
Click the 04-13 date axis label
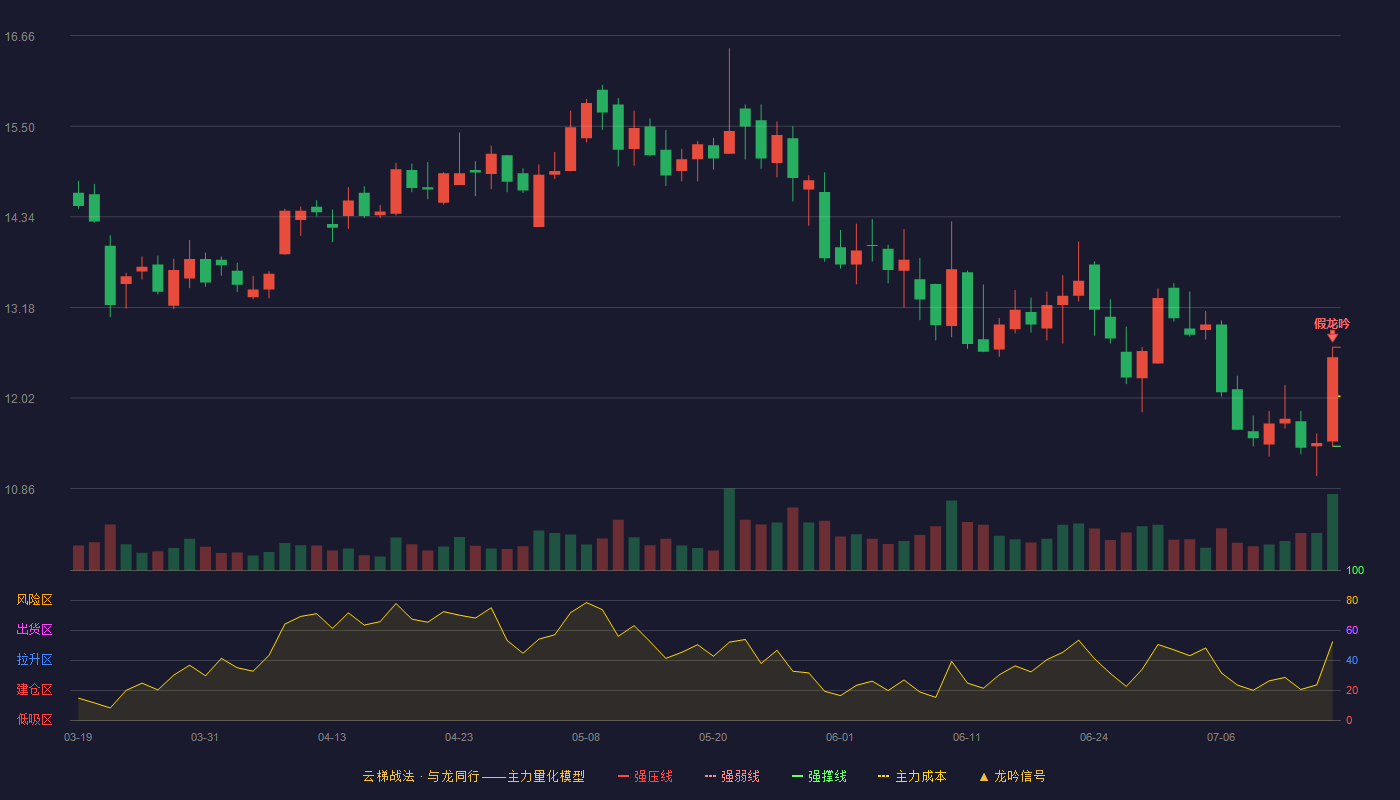pos(332,737)
